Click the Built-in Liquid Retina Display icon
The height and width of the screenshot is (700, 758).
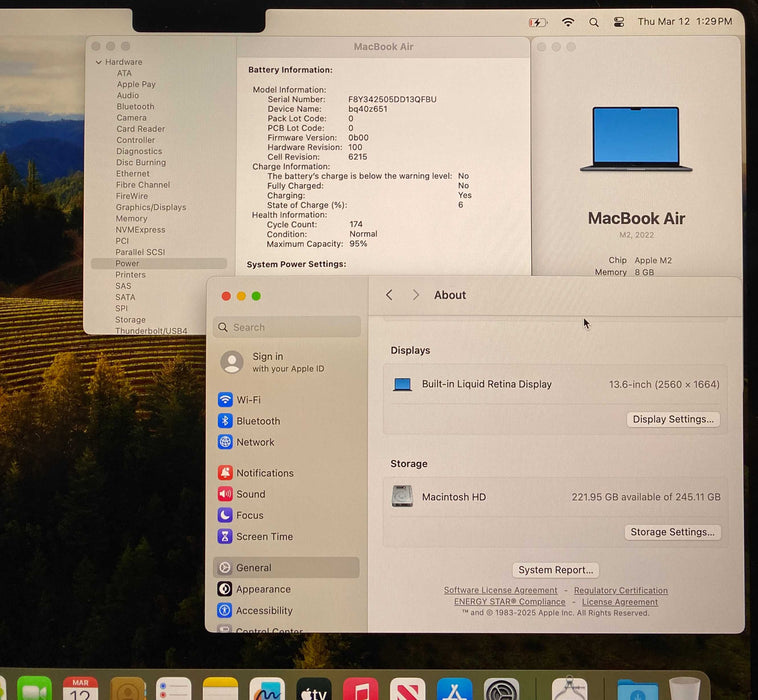click(x=402, y=384)
